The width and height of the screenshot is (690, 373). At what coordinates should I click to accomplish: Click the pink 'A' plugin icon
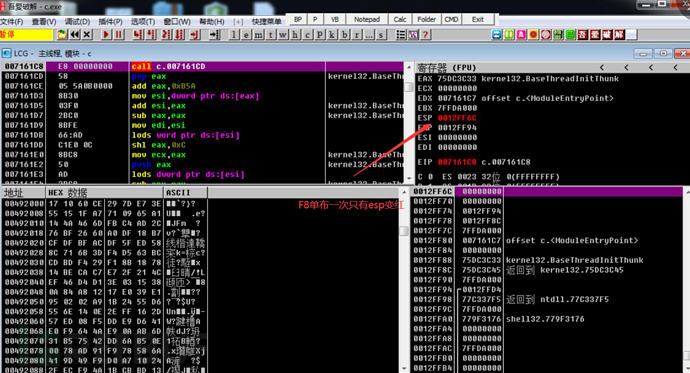pos(521,34)
